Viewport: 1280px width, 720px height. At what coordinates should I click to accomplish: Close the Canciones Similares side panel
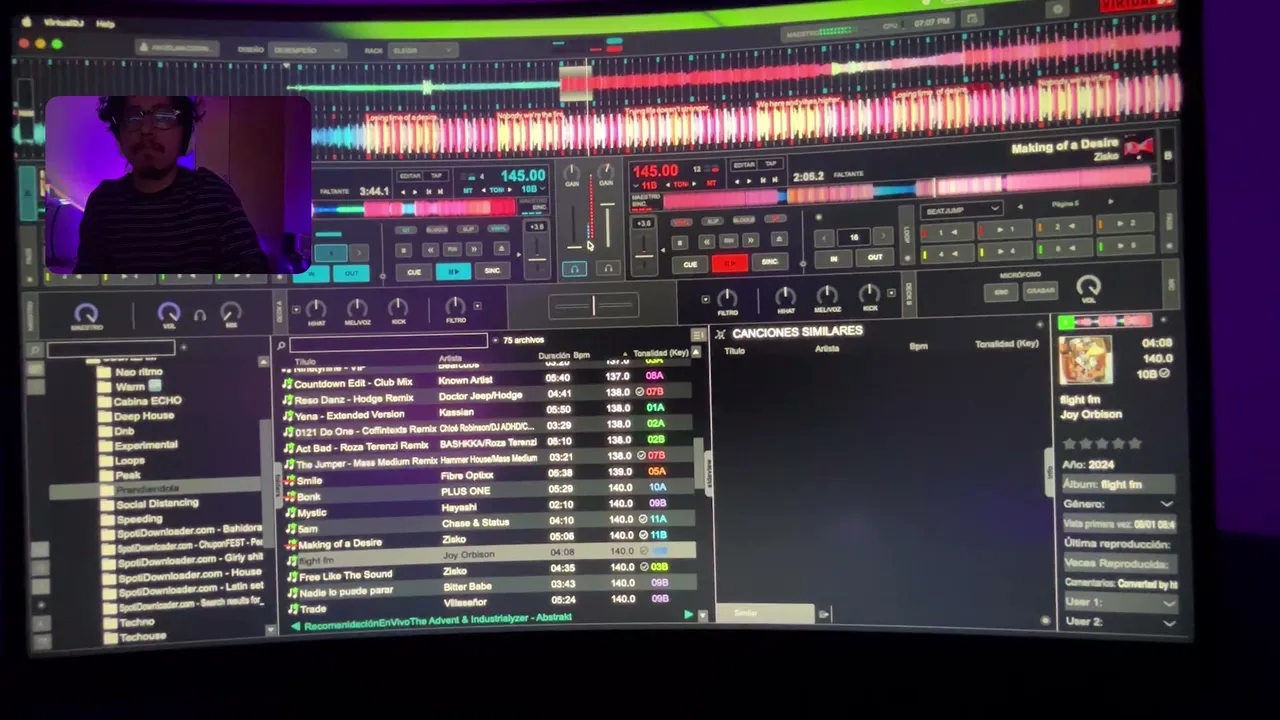coord(720,333)
